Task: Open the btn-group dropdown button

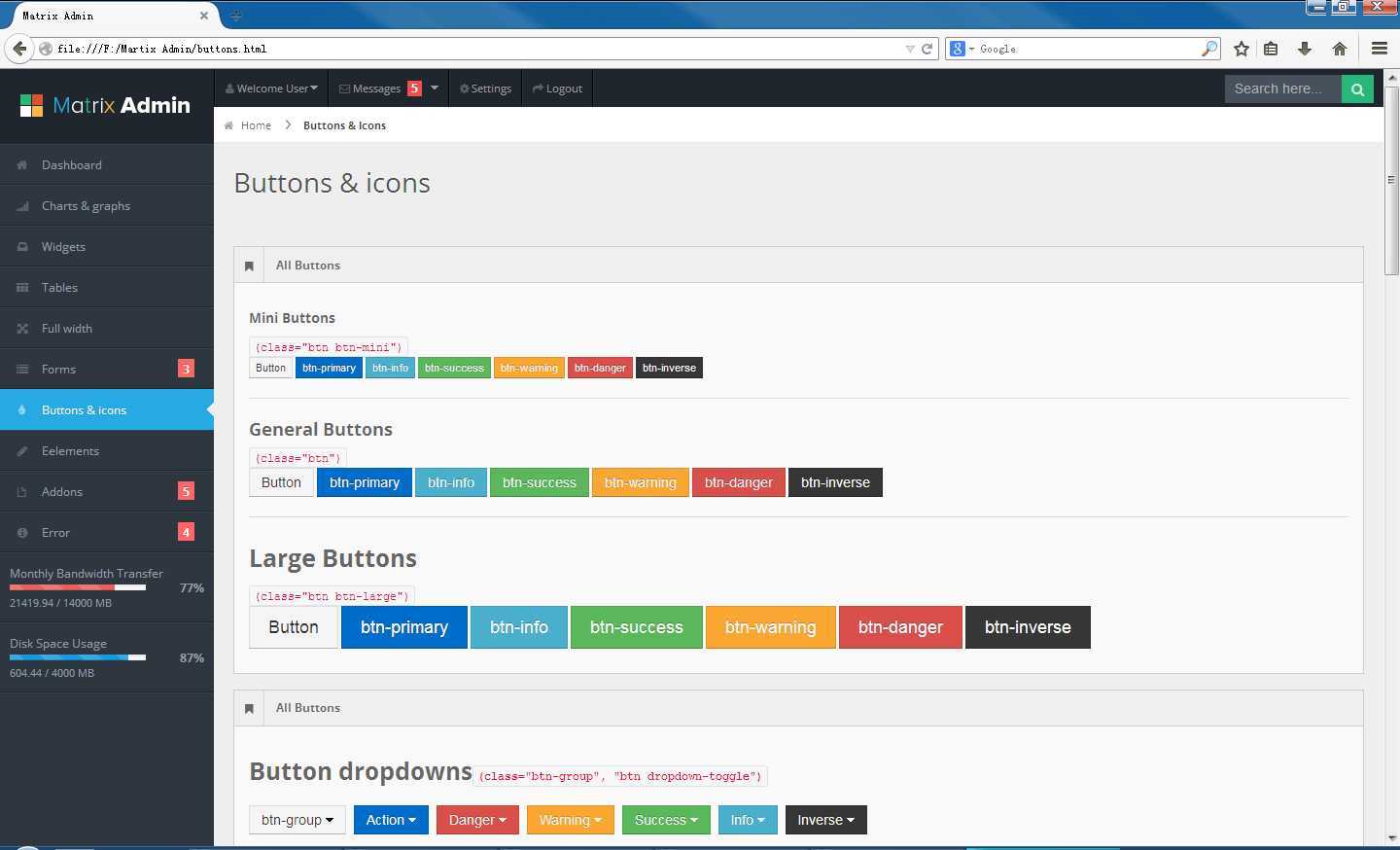Action: (297, 820)
